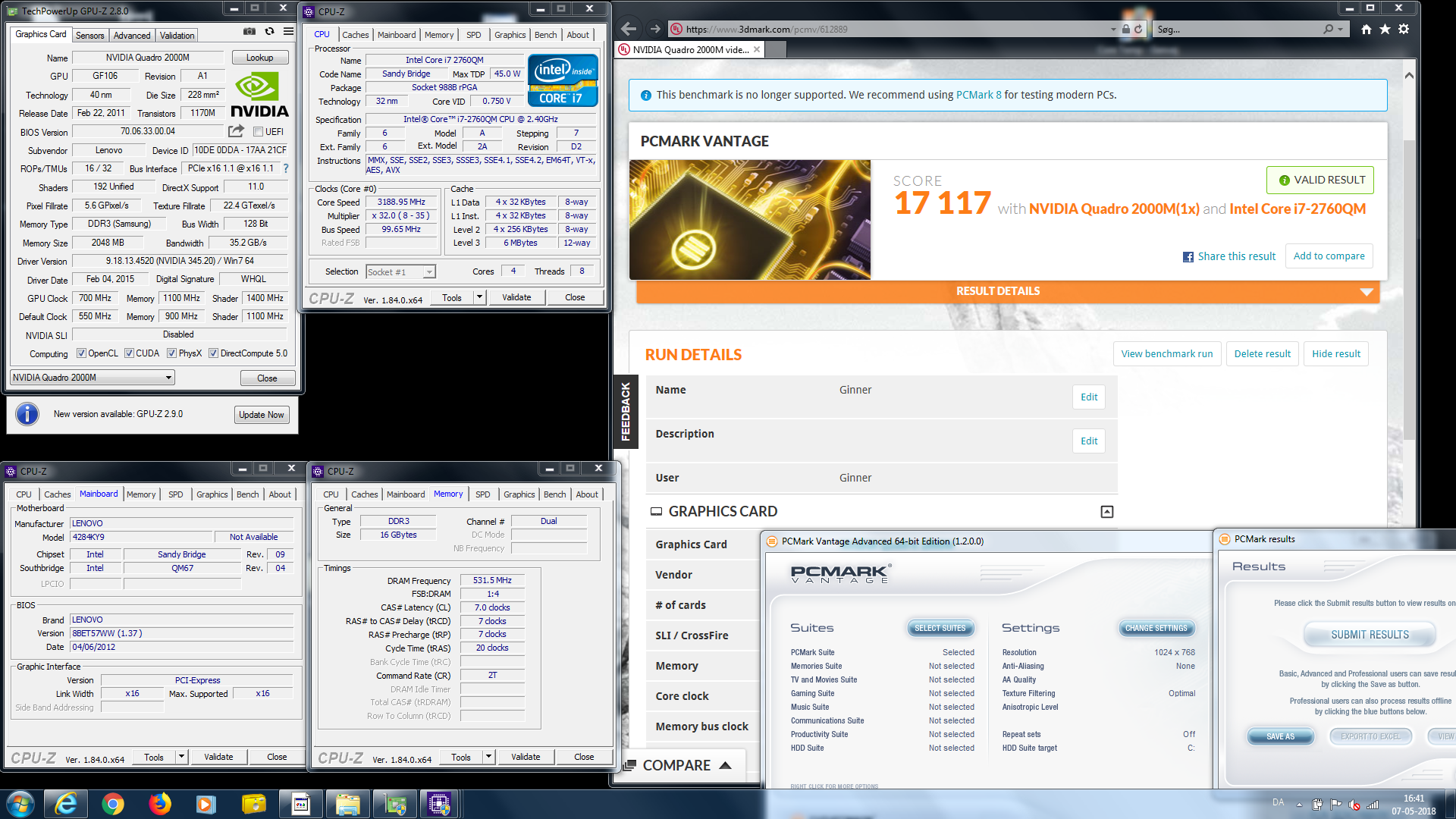Expand the RESULT DETAILS bar arrow
This screenshot has height=819, width=1456.
[1367, 292]
